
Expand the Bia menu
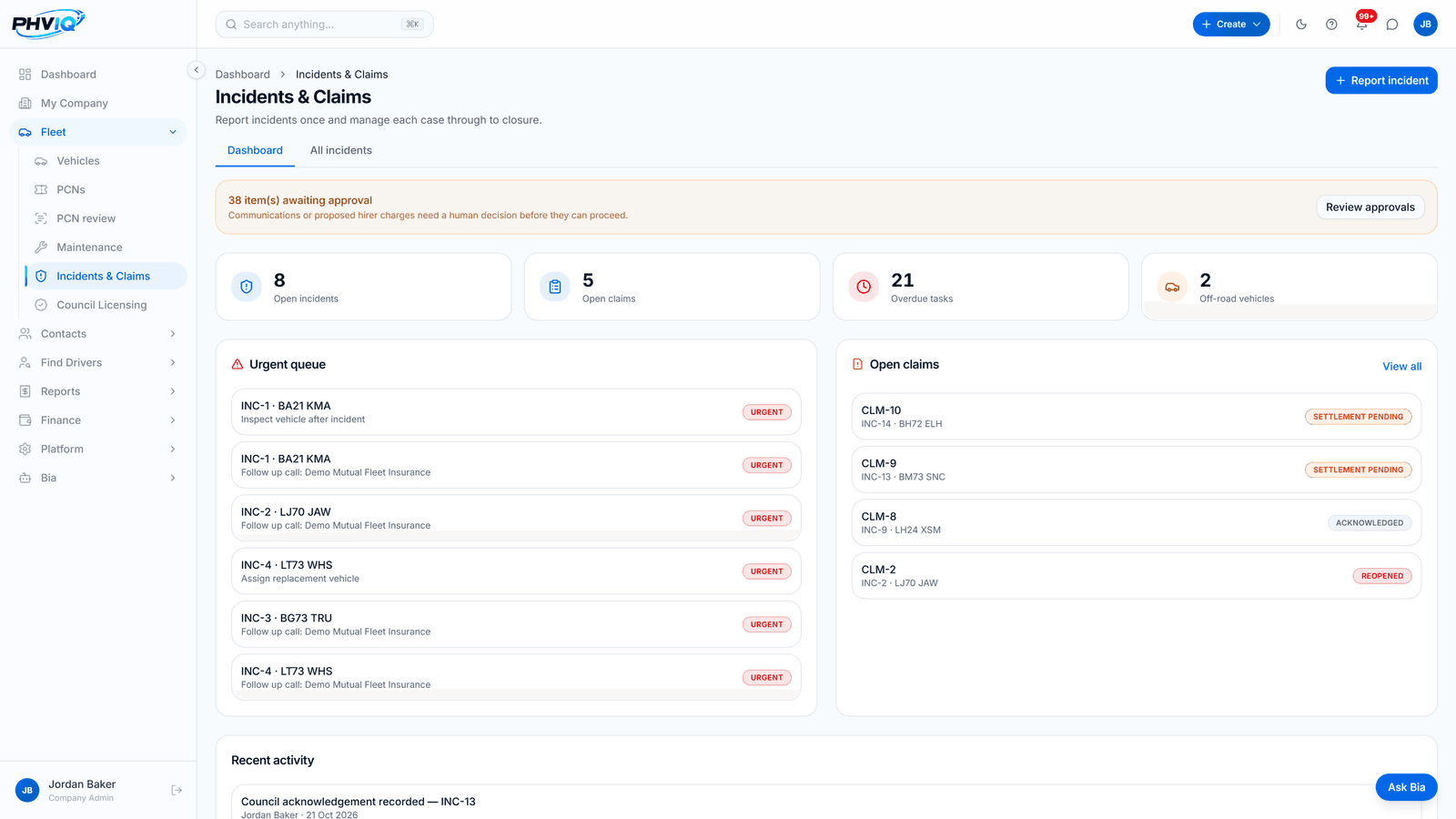[98, 478]
